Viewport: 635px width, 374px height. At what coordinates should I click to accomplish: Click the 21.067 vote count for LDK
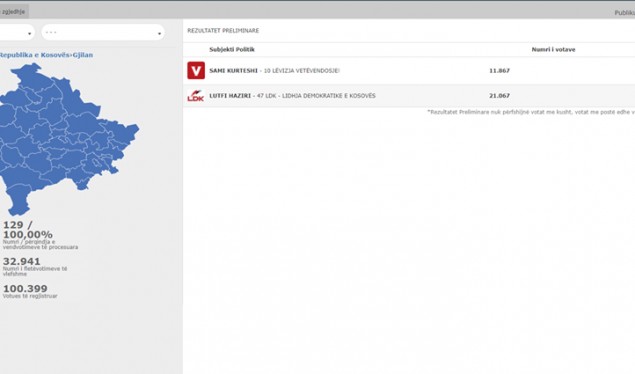[499, 96]
